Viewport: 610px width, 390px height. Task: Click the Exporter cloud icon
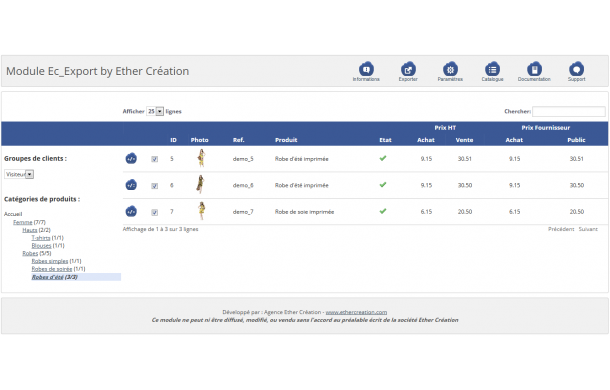408,69
